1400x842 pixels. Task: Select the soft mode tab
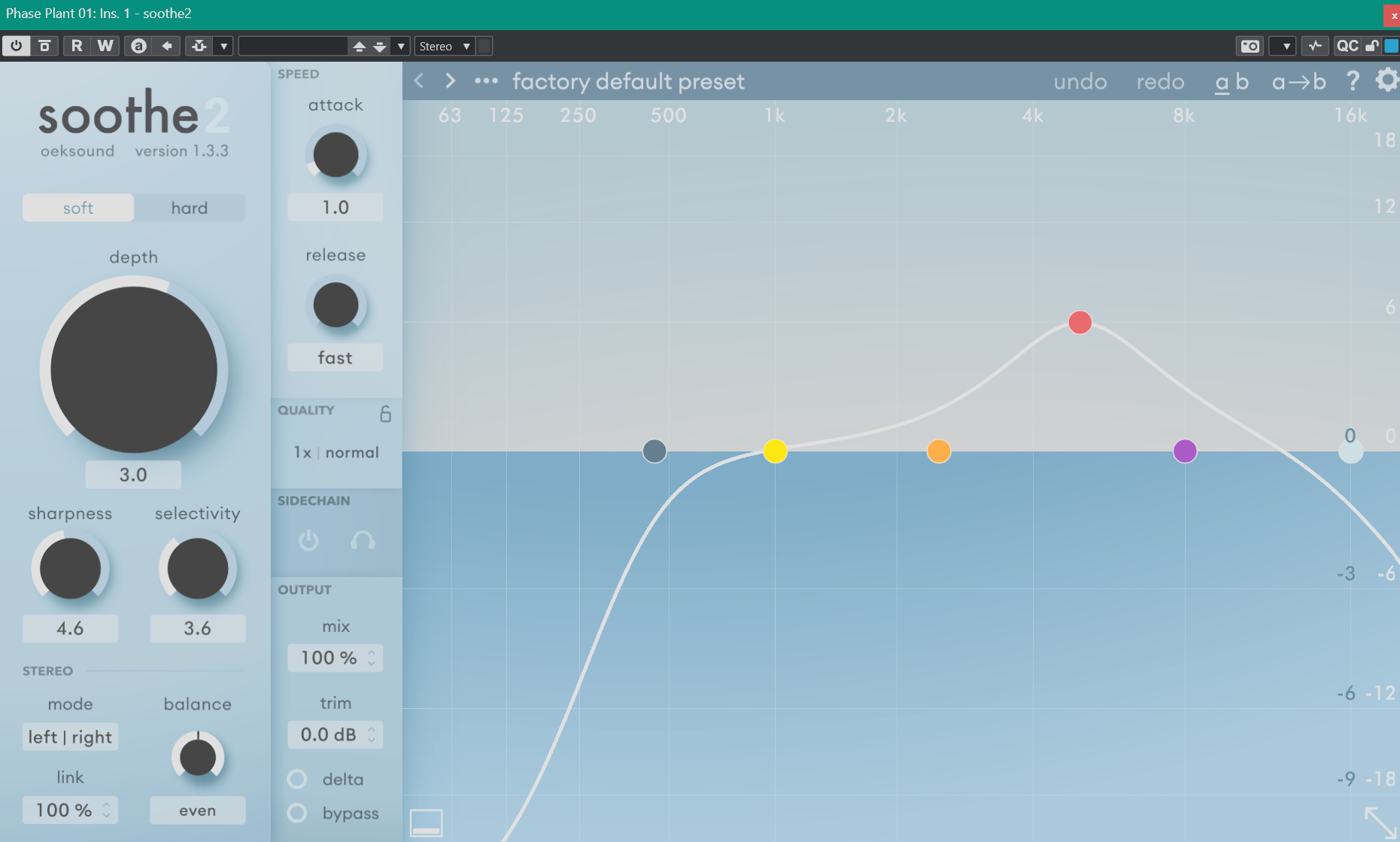[78, 208]
